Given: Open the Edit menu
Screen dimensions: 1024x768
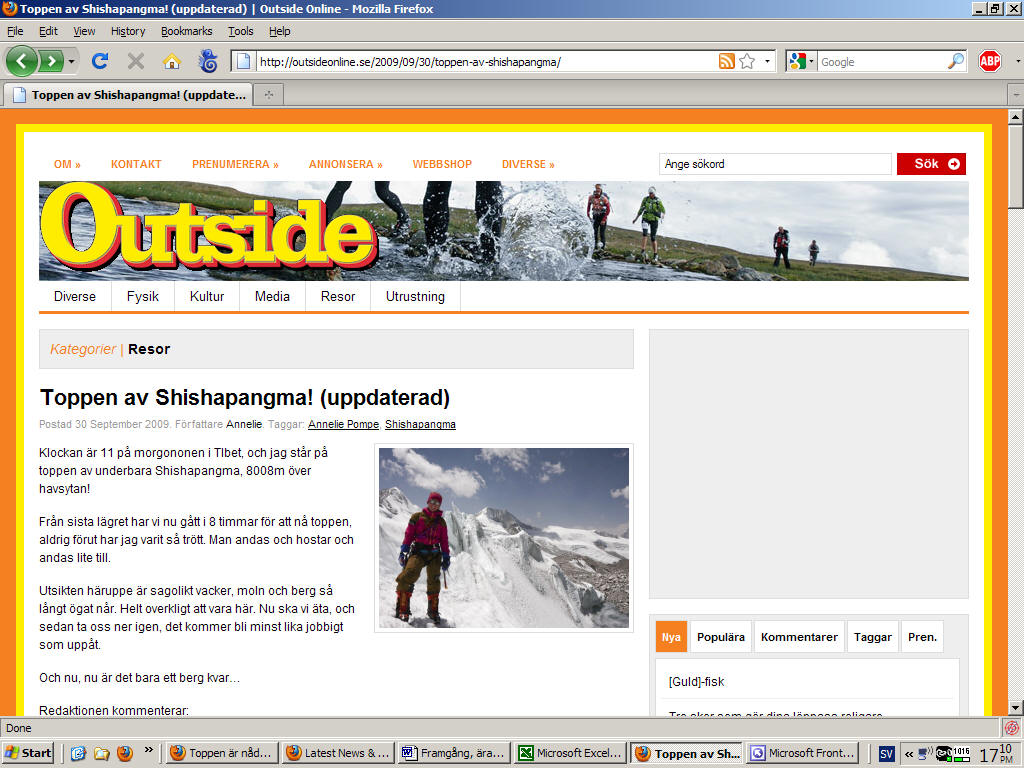Looking at the screenshot, I should pyautogui.click(x=48, y=31).
